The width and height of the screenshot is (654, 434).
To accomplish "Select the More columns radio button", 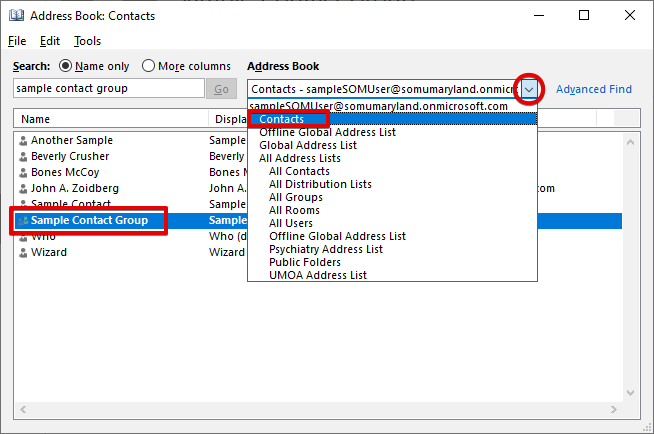I will pos(149,66).
